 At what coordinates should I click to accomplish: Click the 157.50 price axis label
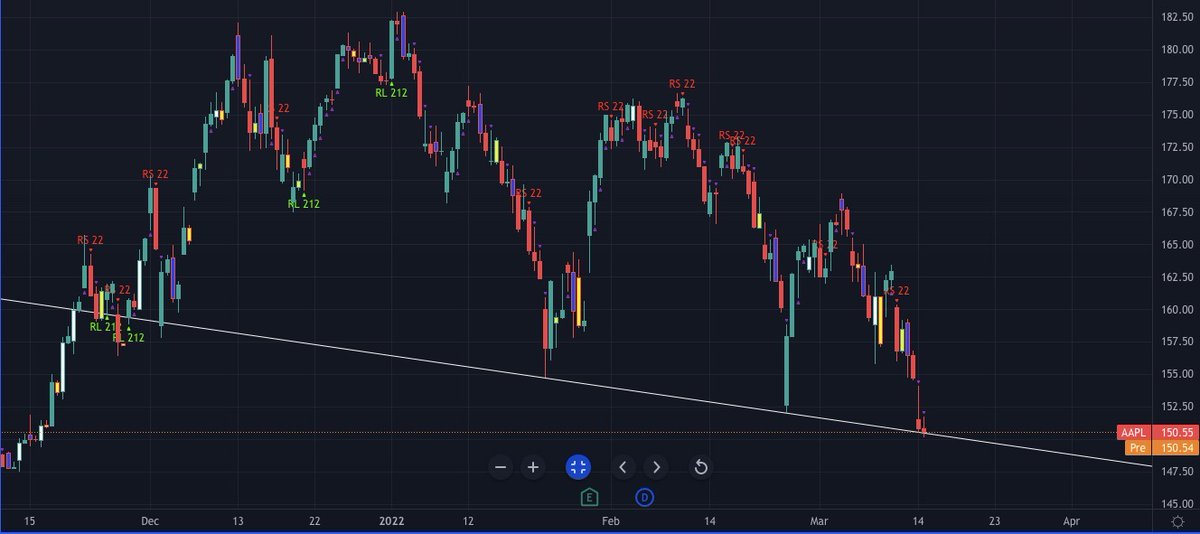tap(1176, 342)
